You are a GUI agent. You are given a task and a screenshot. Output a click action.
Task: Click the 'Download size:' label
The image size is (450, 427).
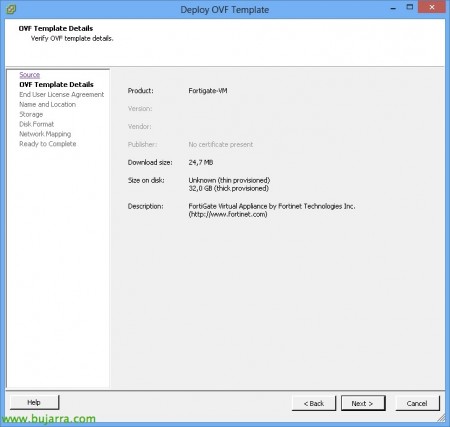point(150,162)
